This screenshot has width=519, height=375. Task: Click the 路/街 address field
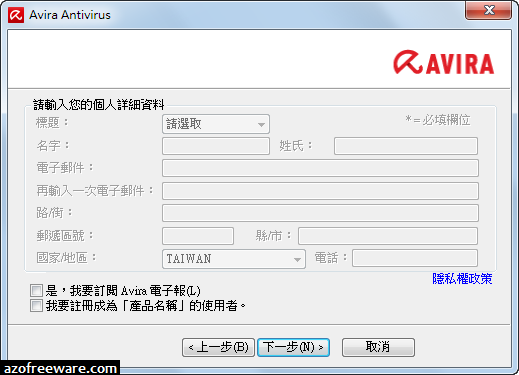(320, 213)
